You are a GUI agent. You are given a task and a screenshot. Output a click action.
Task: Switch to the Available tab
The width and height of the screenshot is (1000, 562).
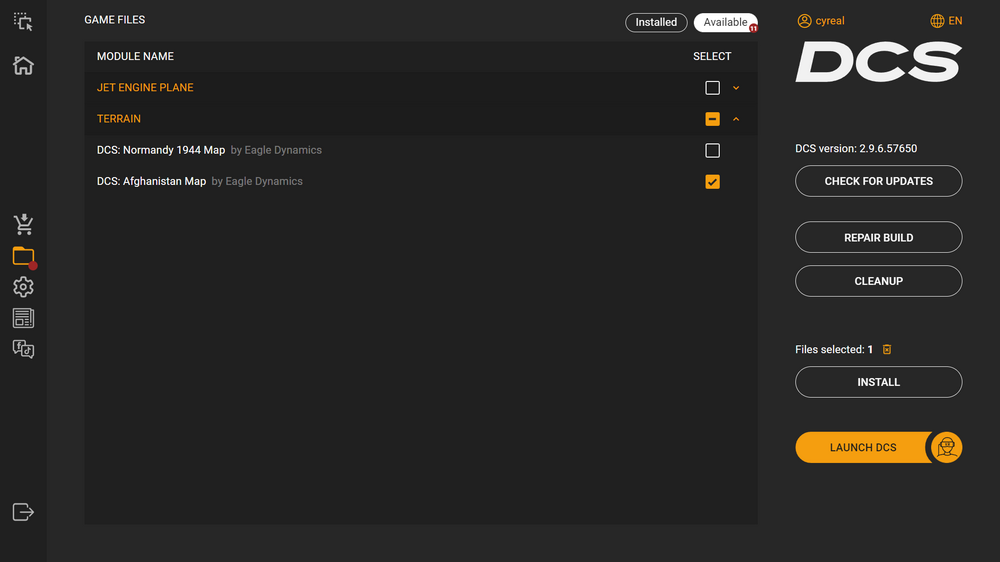[725, 22]
